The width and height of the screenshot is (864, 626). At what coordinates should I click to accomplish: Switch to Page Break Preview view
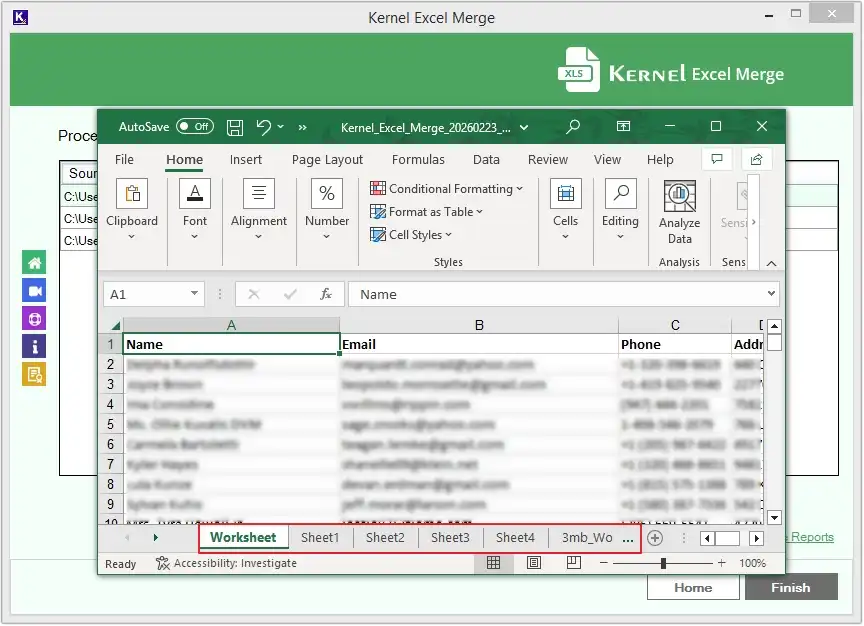573,563
